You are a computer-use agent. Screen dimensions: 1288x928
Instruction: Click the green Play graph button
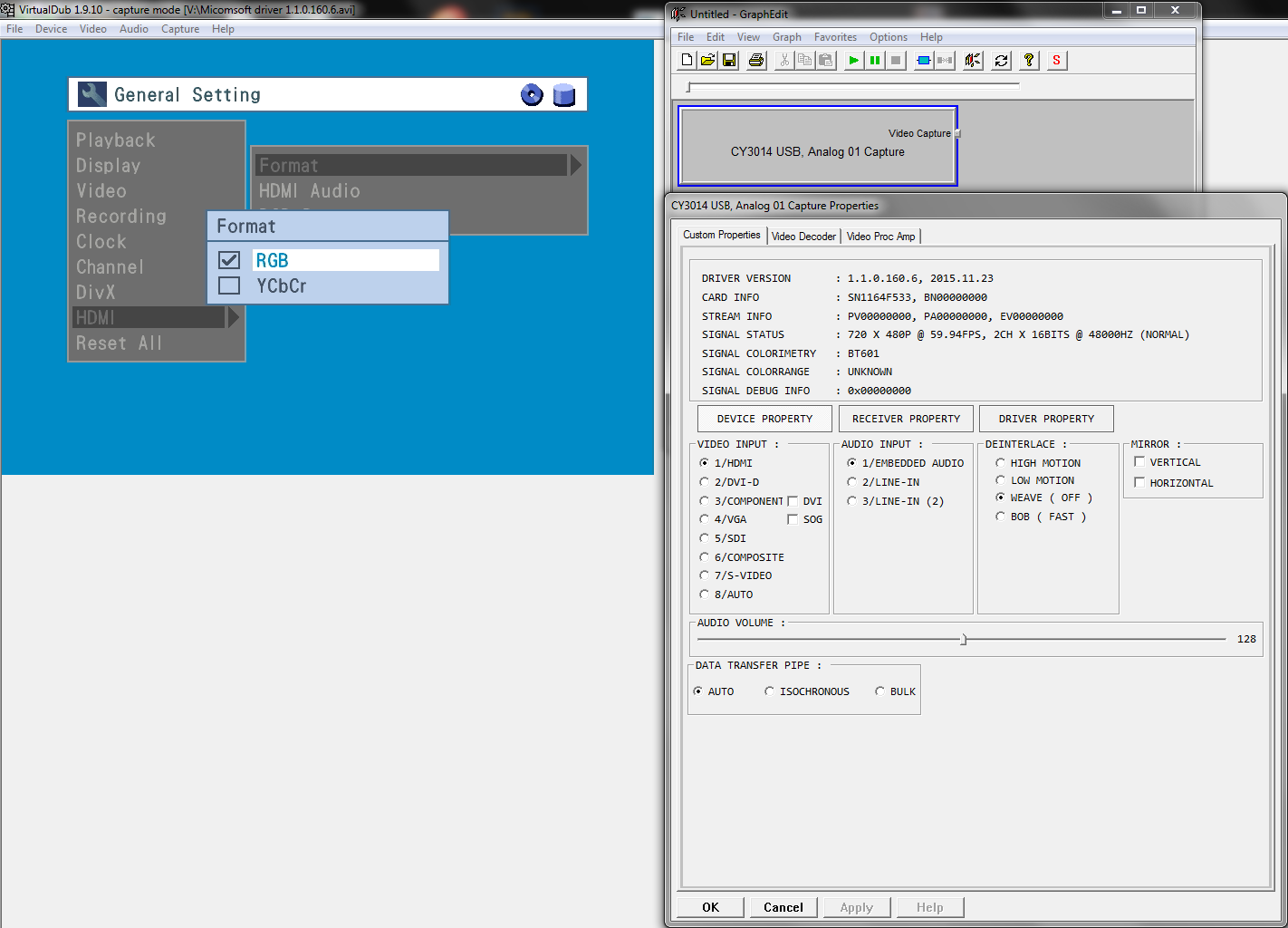click(853, 61)
